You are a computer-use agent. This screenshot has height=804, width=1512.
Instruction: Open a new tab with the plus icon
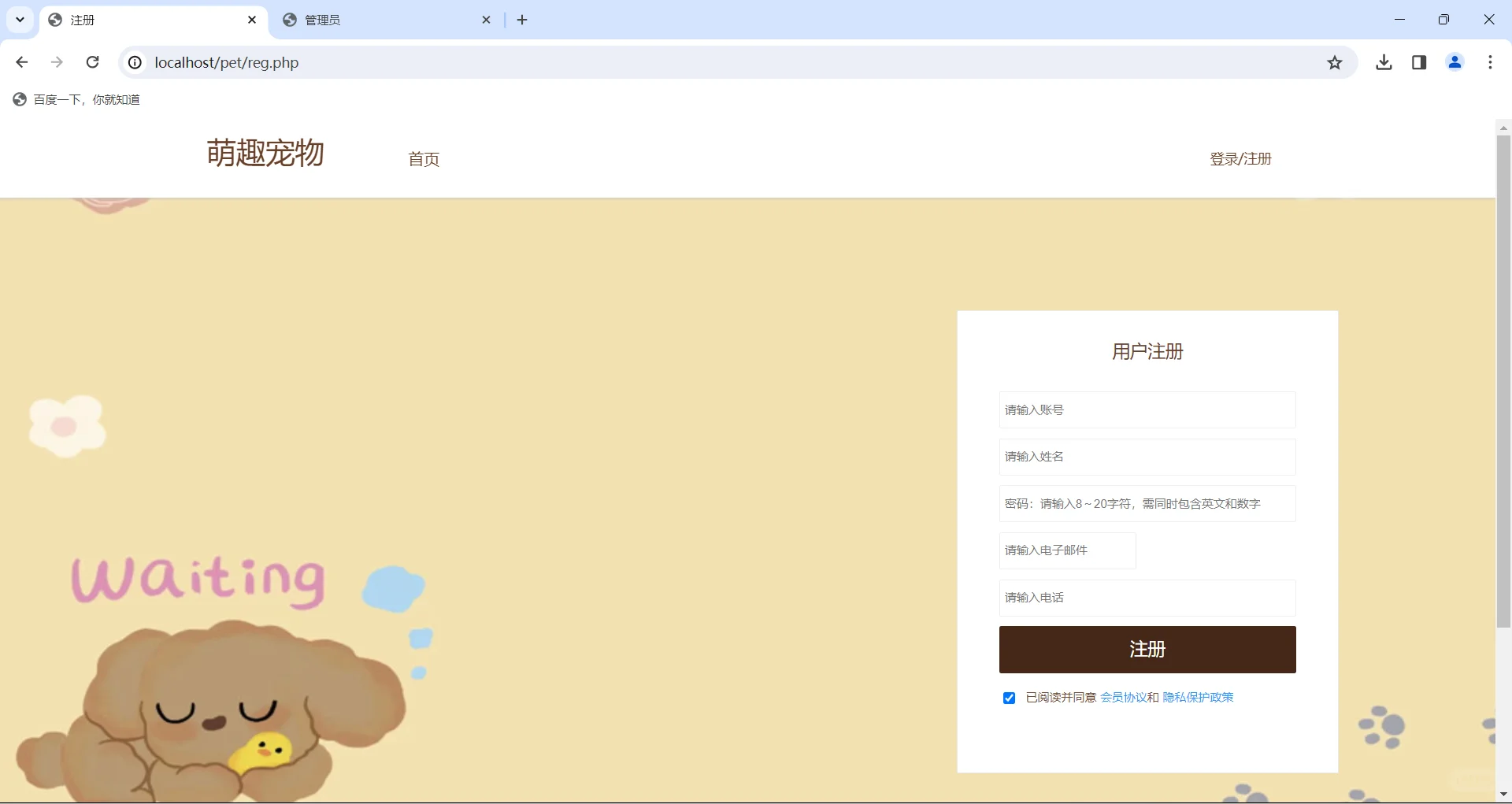point(521,20)
